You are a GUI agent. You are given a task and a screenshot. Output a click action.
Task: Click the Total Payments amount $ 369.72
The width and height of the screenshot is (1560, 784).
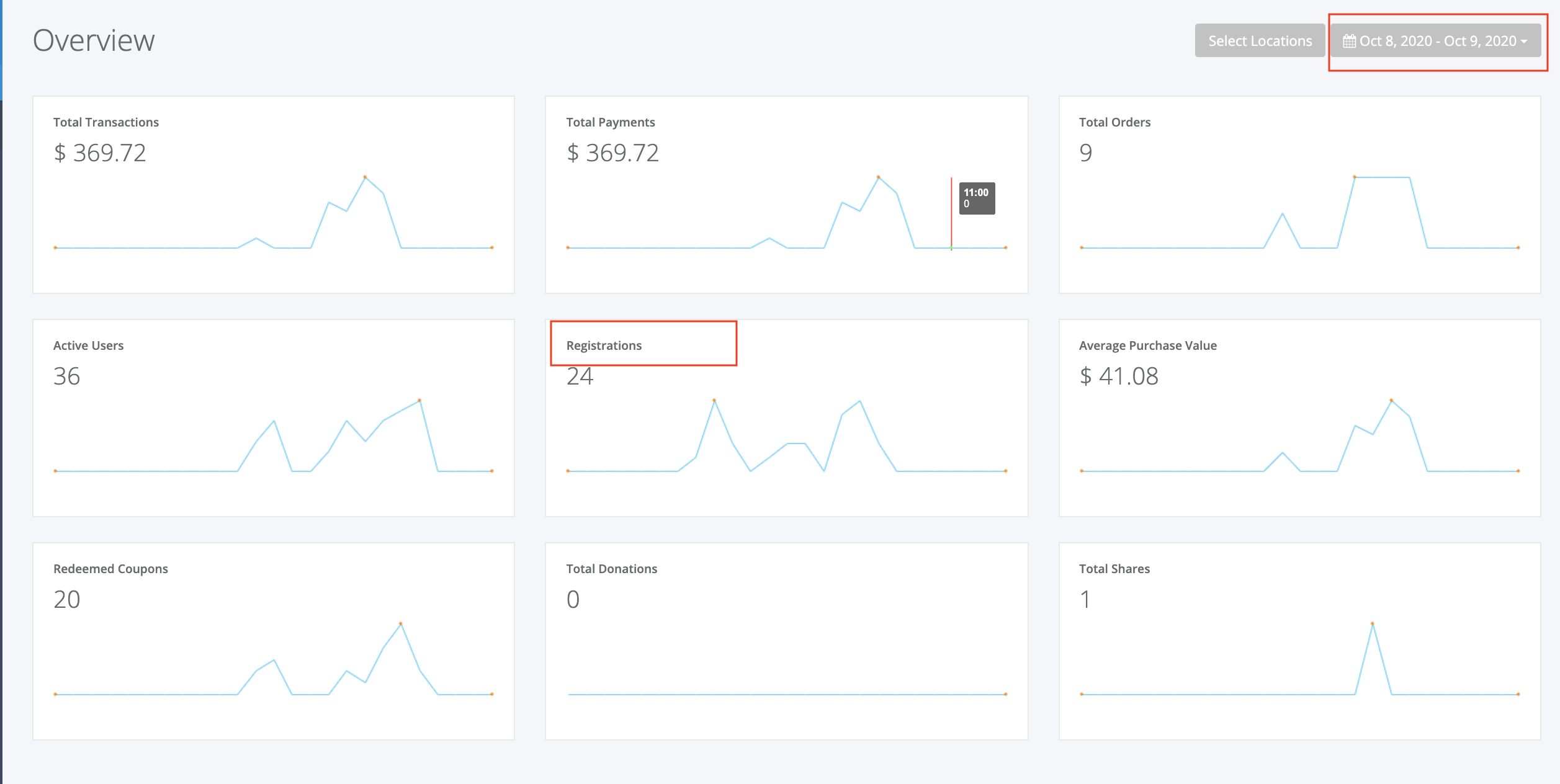click(x=612, y=153)
